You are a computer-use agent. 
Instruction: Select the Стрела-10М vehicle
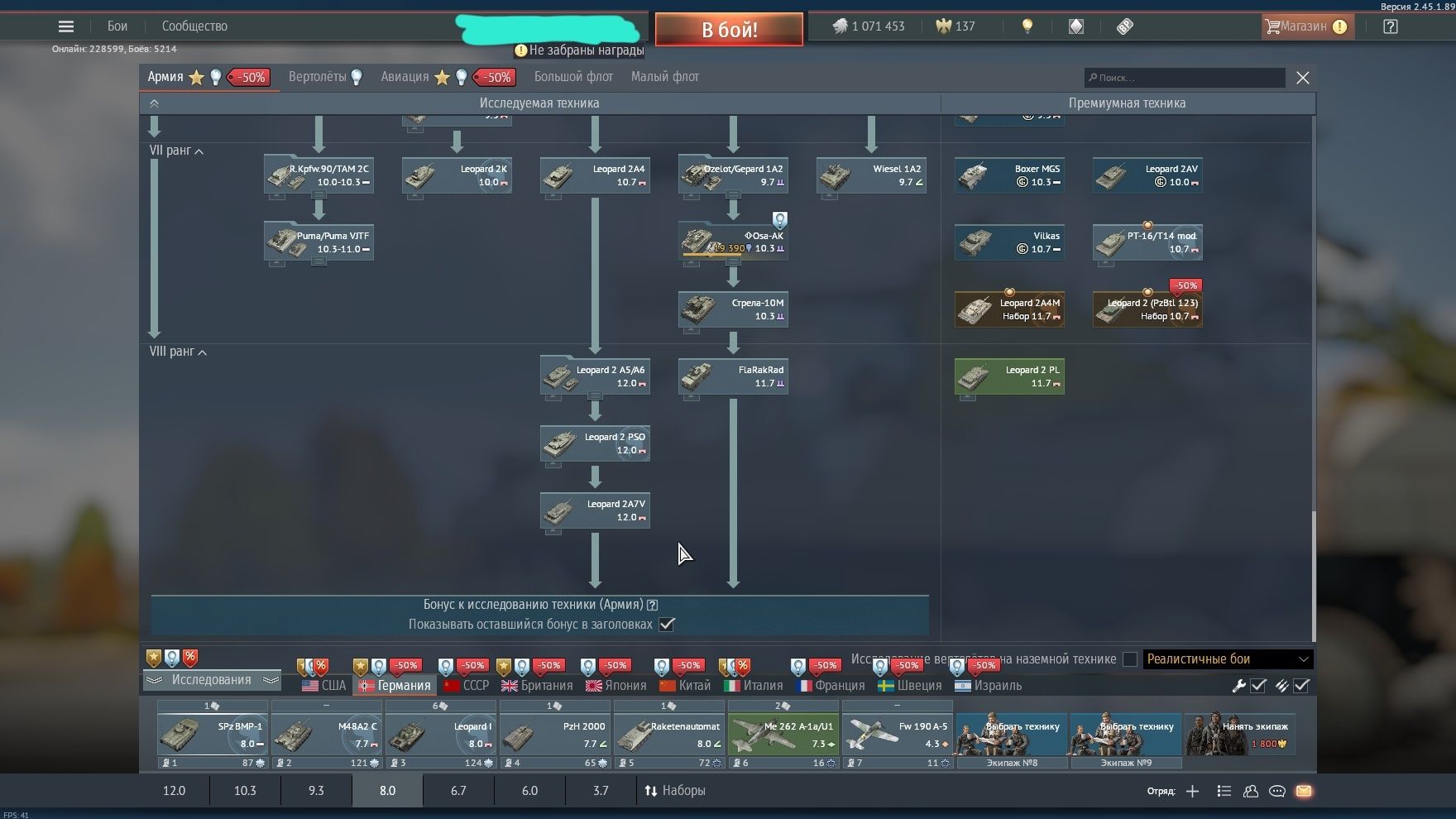pos(733,309)
